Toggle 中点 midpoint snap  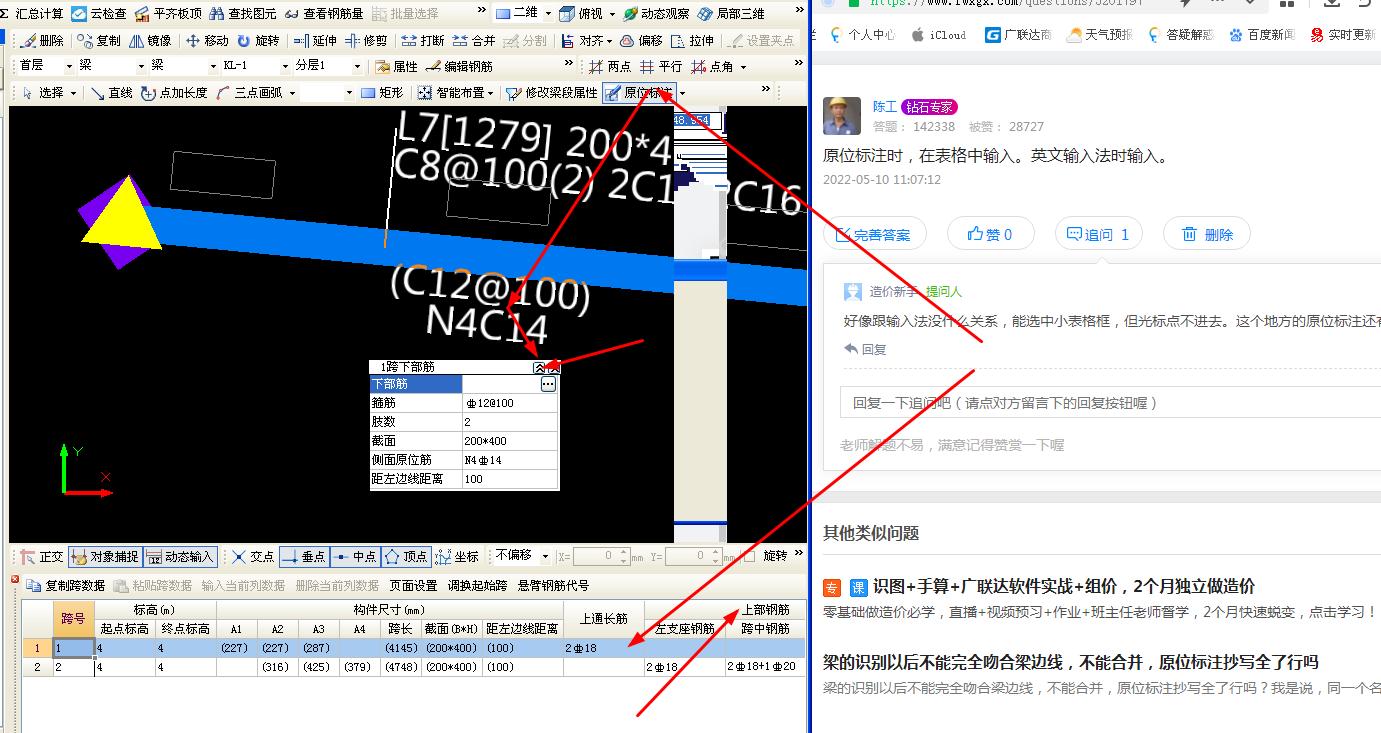point(354,556)
